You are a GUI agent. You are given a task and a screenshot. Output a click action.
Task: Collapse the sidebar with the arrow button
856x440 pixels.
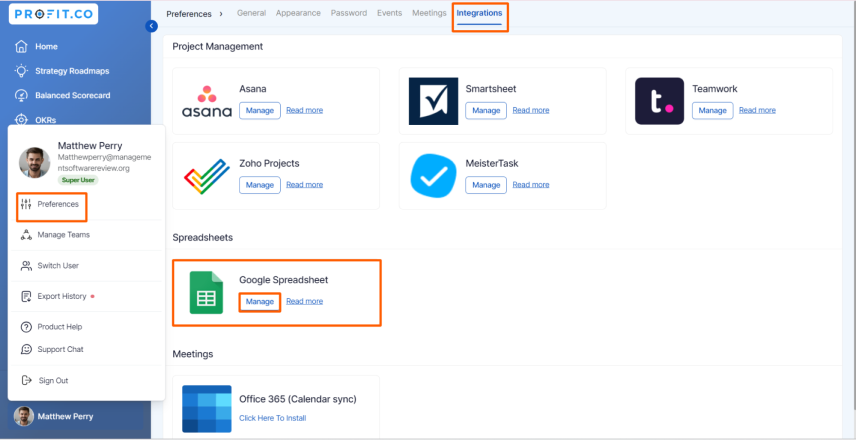151,26
